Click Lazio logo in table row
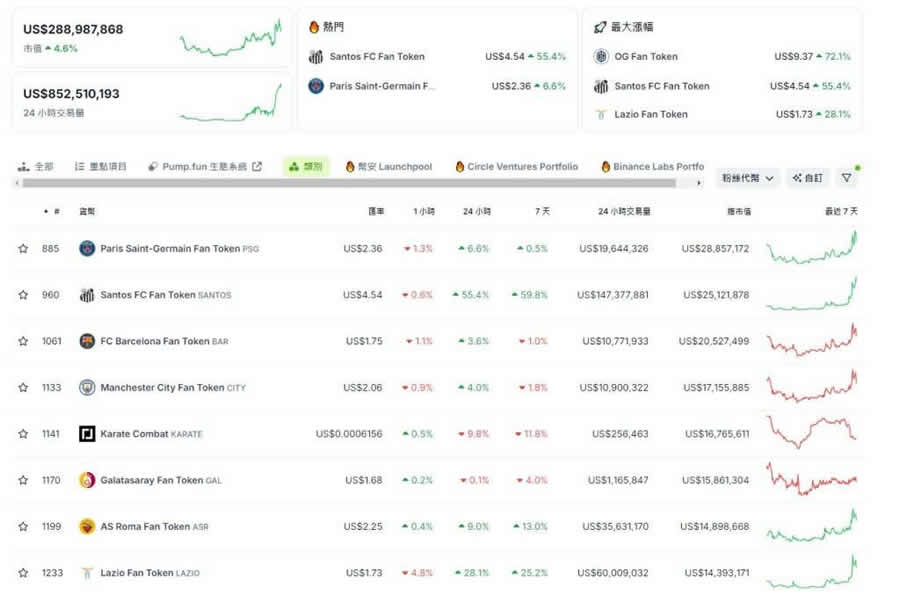Screen dimensions: 900x595 point(87,573)
